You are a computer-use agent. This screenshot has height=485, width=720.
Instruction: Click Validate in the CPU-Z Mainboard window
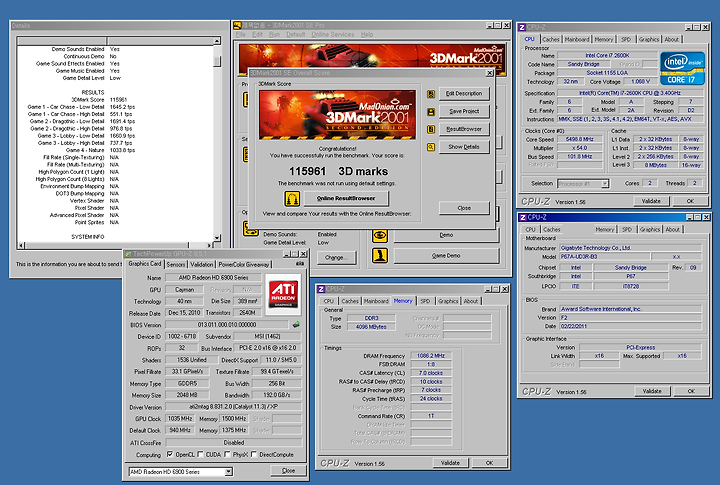point(652,391)
